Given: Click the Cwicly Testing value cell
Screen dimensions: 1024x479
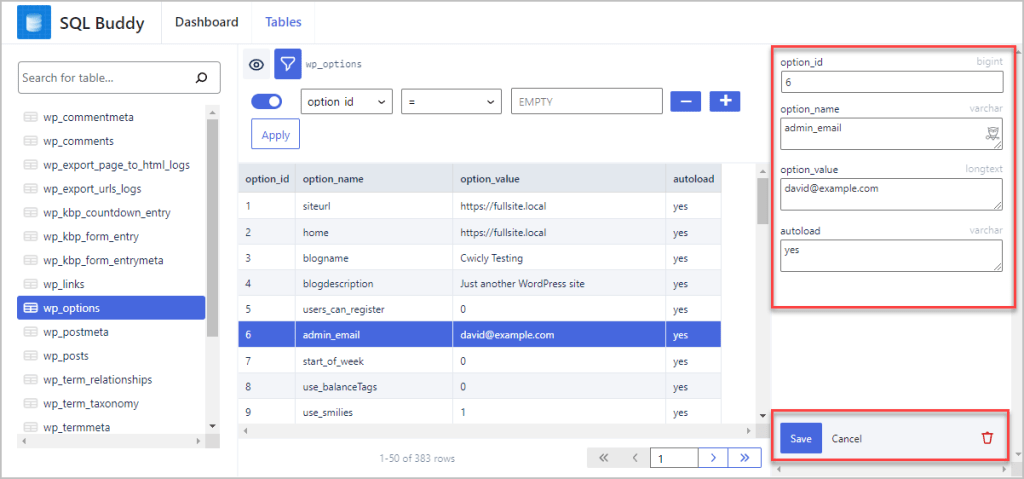Looking at the screenshot, I should click(x=559, y=258).
